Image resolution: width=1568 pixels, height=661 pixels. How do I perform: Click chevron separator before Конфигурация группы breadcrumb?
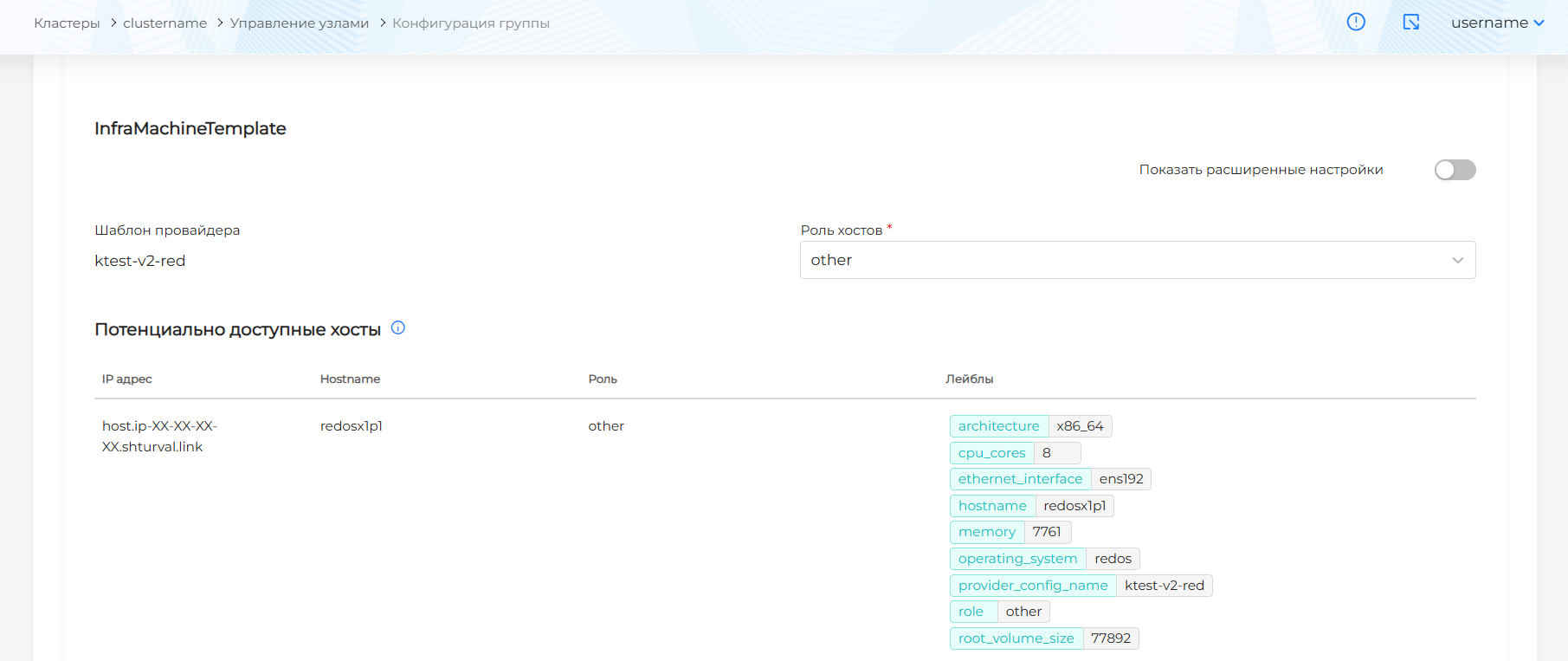(x=382, y=23)
